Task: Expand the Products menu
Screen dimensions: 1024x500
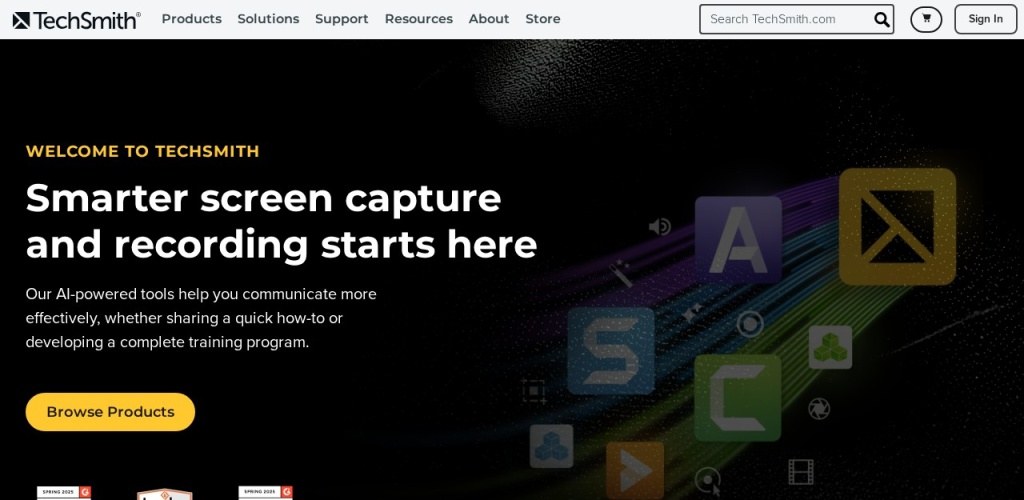Action: point(191,19)
